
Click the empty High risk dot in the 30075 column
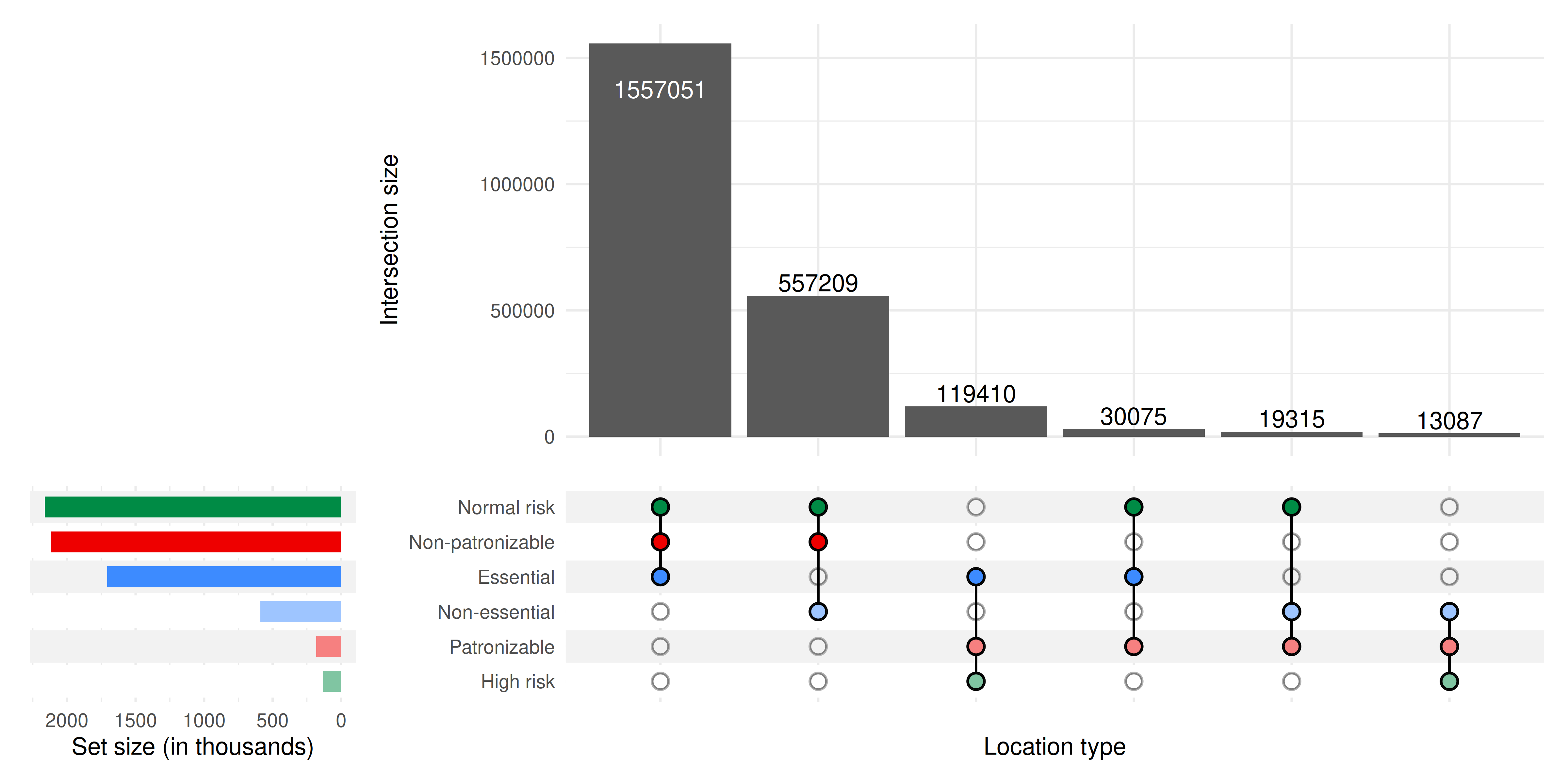pos(1134,681)
